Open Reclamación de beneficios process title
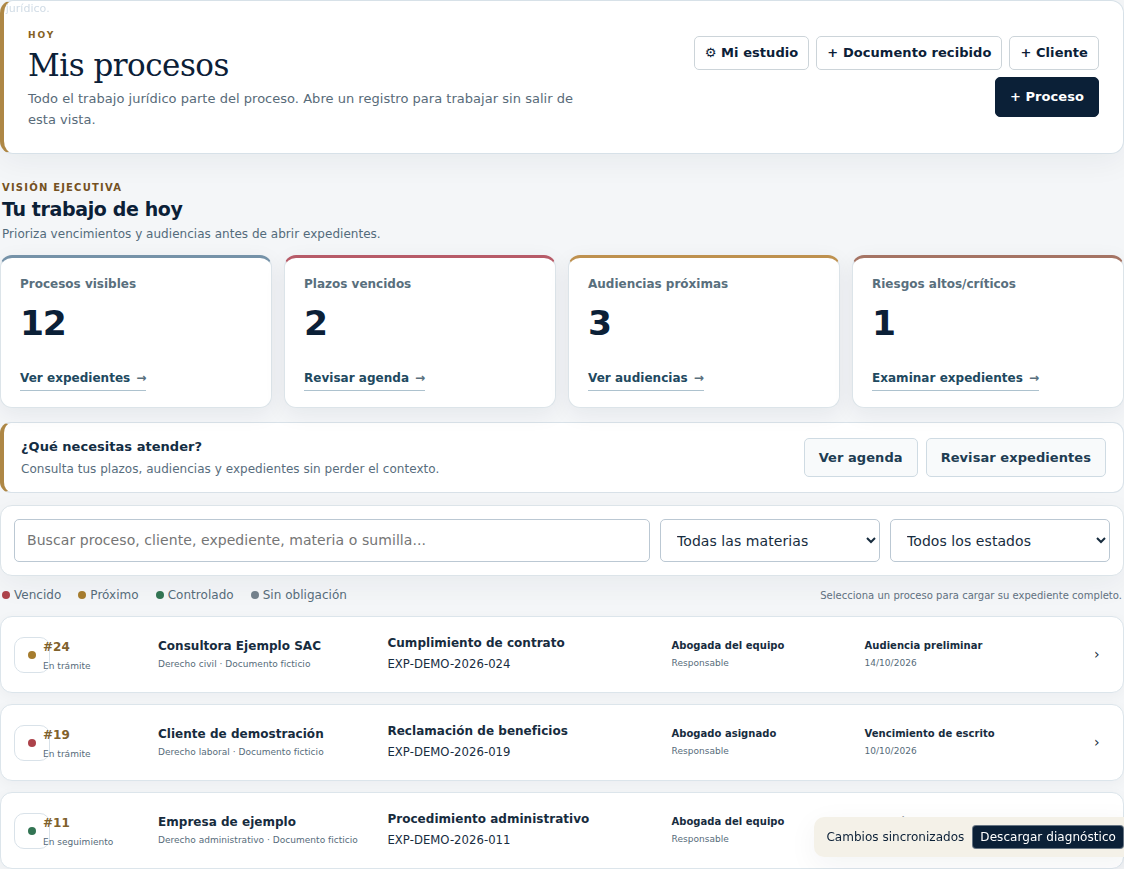1124x869 pixels. 477,731
